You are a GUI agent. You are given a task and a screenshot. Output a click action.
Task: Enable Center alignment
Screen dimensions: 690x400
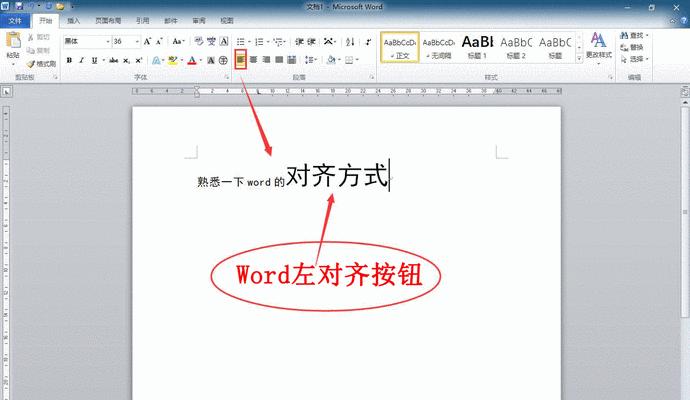point(253,59)
